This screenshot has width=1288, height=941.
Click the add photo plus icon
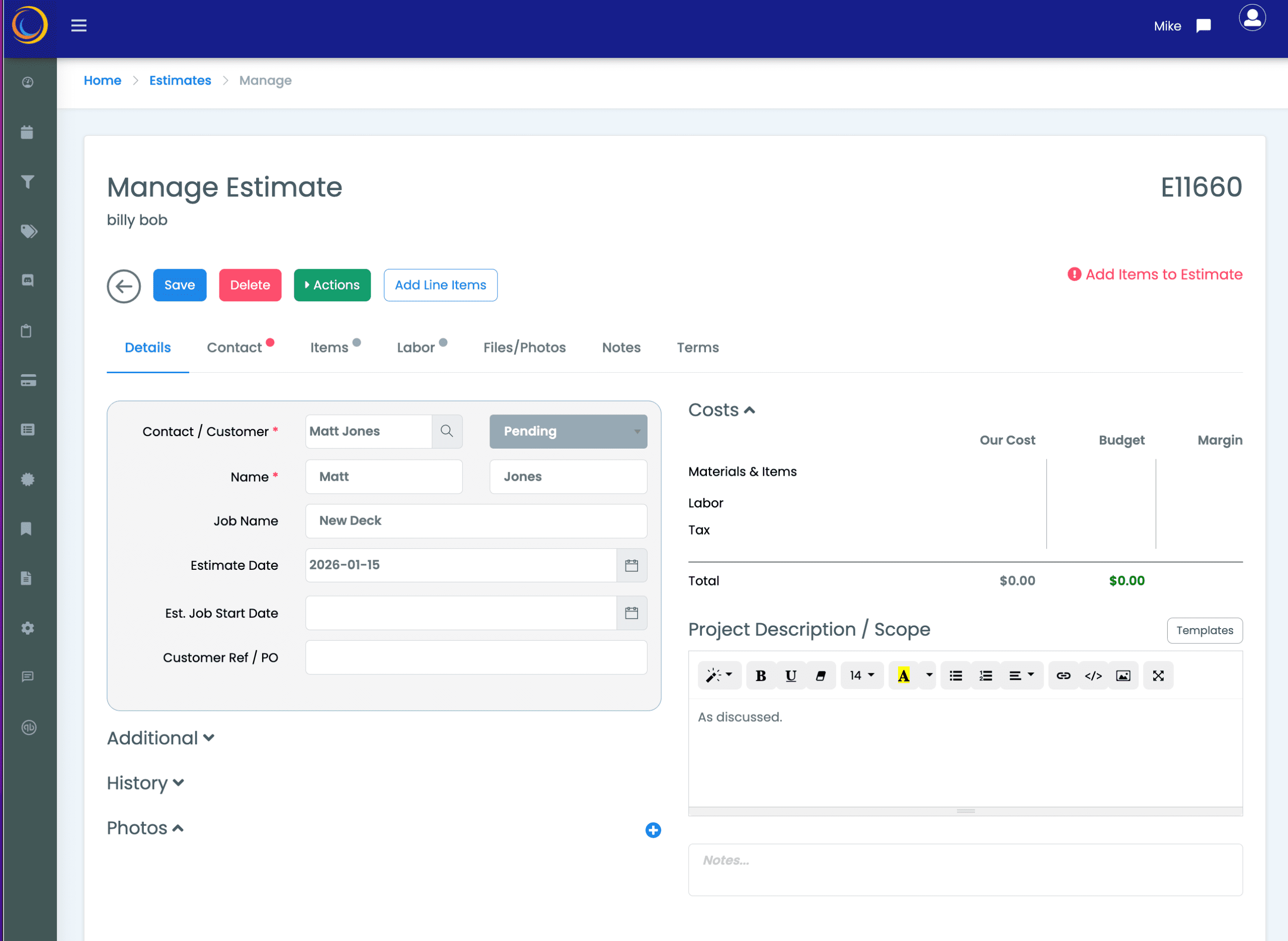click(x=653, y=830)
